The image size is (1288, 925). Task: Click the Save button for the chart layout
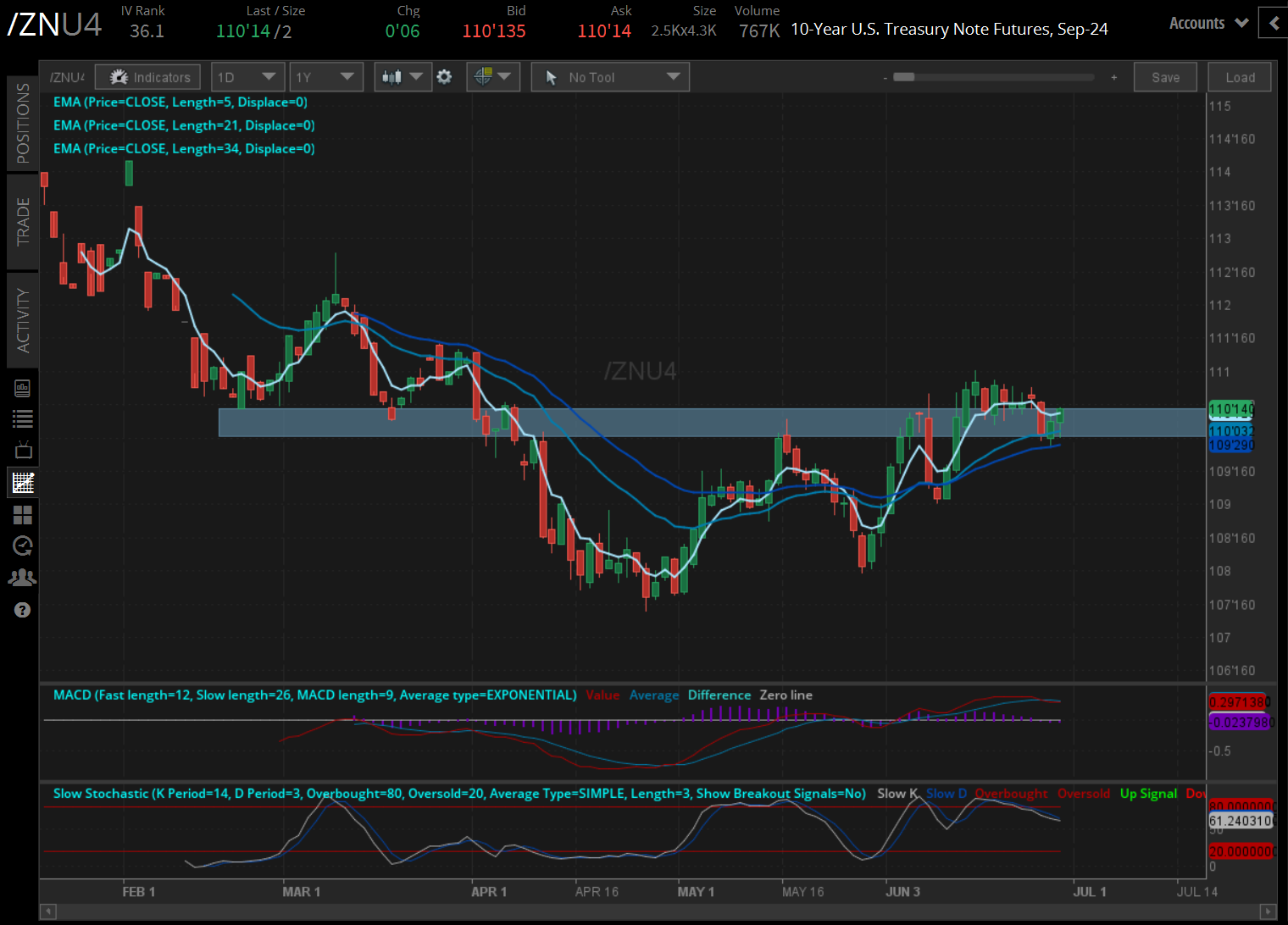tap(1165, 76)
